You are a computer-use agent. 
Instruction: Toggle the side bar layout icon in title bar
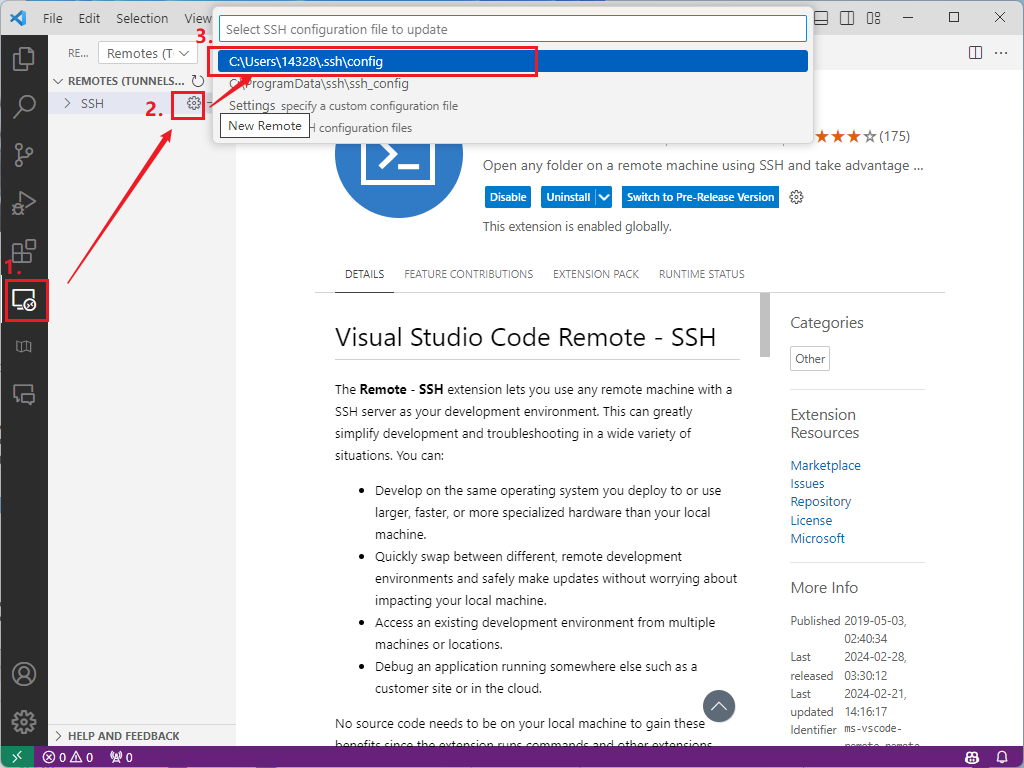point(847,18)
